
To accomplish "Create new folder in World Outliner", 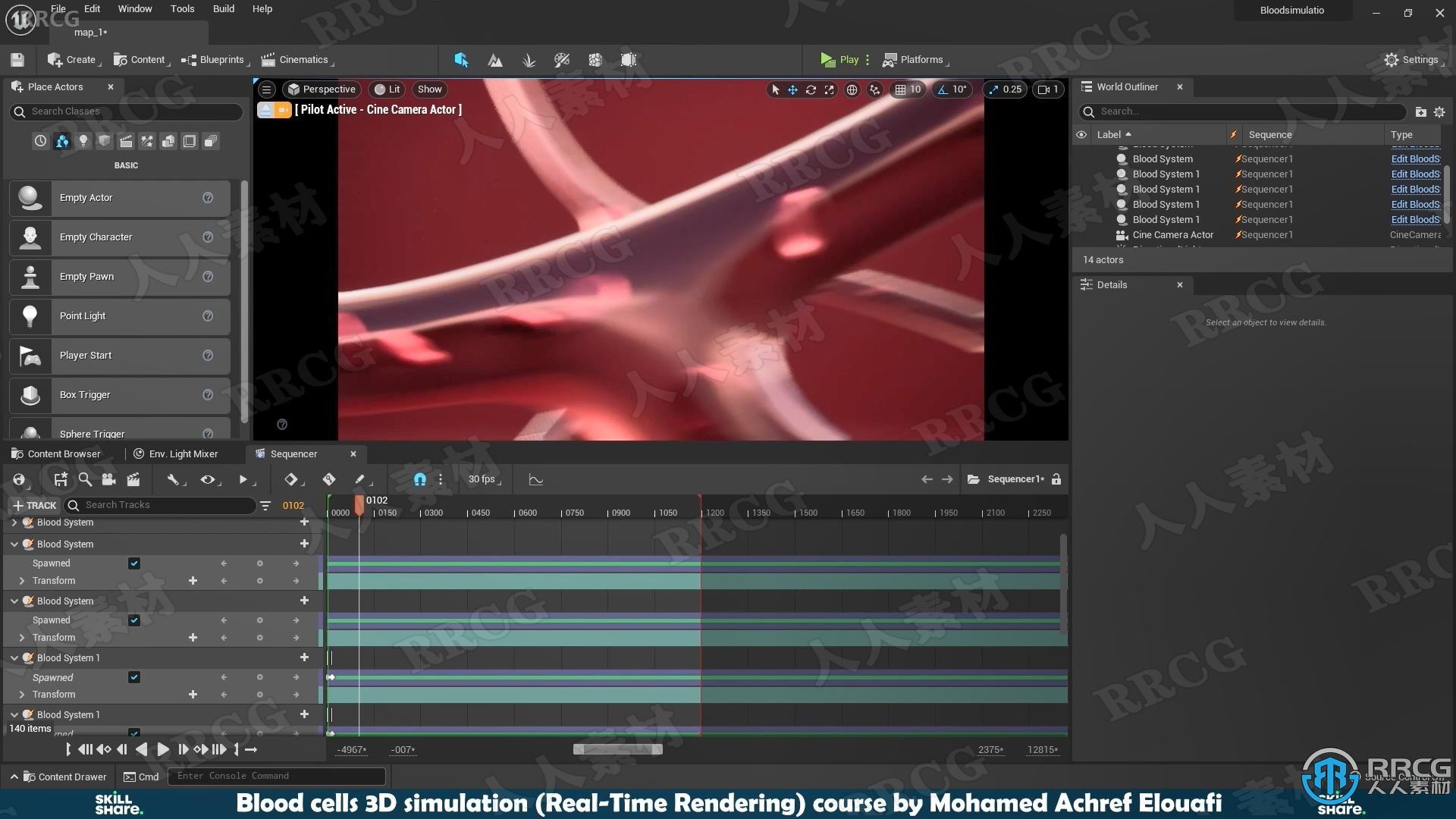I will point(1420,111).
